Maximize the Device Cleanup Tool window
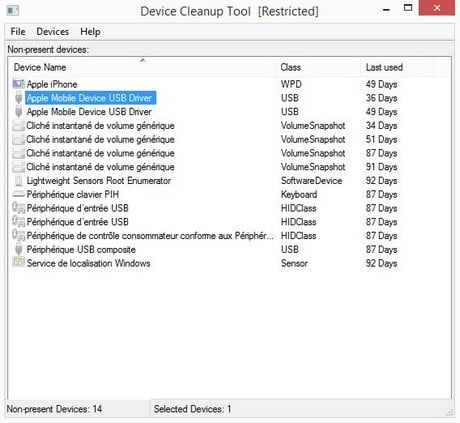This screenshot has height=423, width=460. pos(408,8)
